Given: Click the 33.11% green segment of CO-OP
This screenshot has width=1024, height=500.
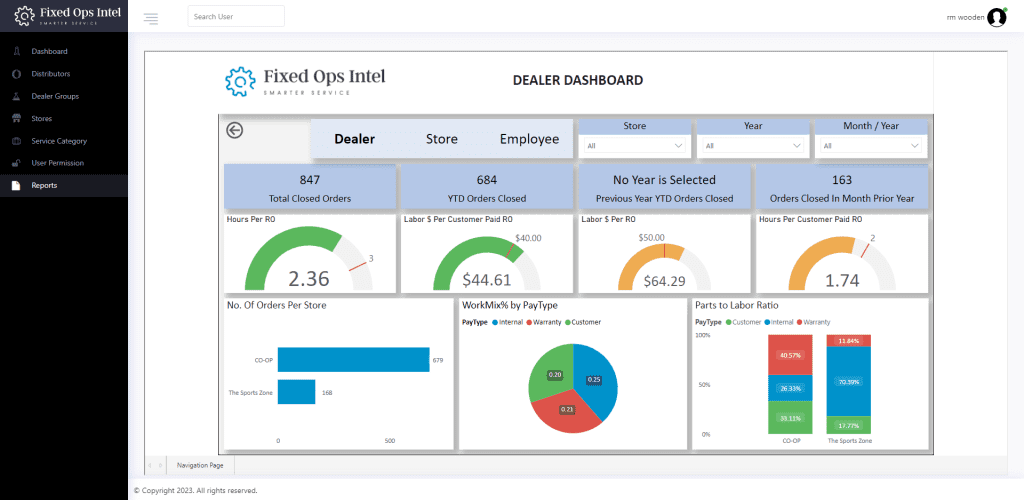Looking at the screenshot, I should click(790, 418).
